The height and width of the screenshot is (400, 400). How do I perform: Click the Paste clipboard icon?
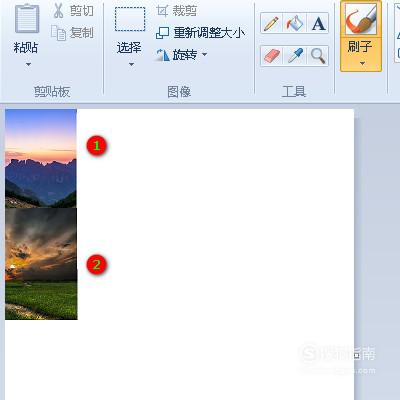point(27,18)
